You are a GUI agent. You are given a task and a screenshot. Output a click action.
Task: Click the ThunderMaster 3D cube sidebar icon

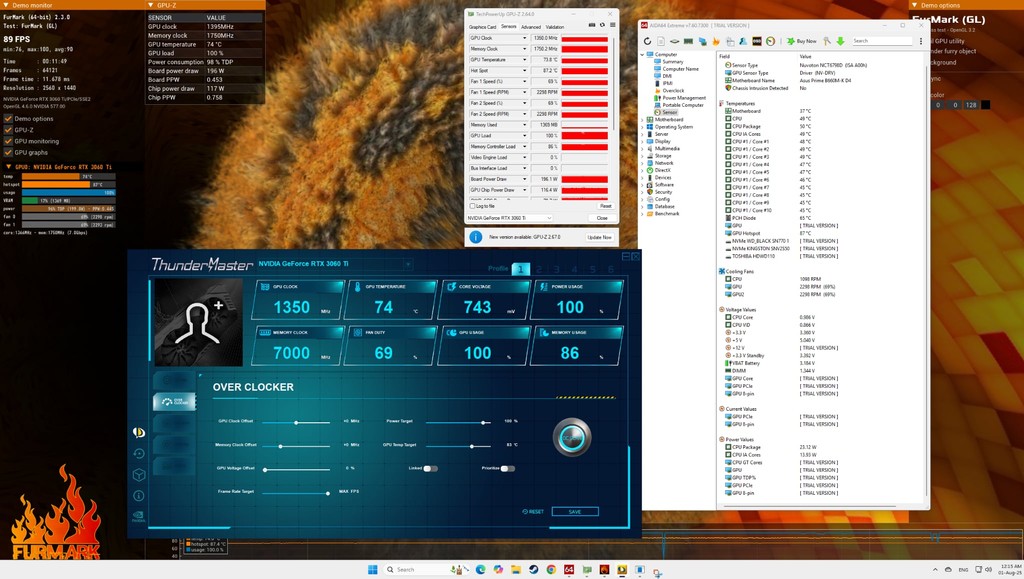[138, 475]
